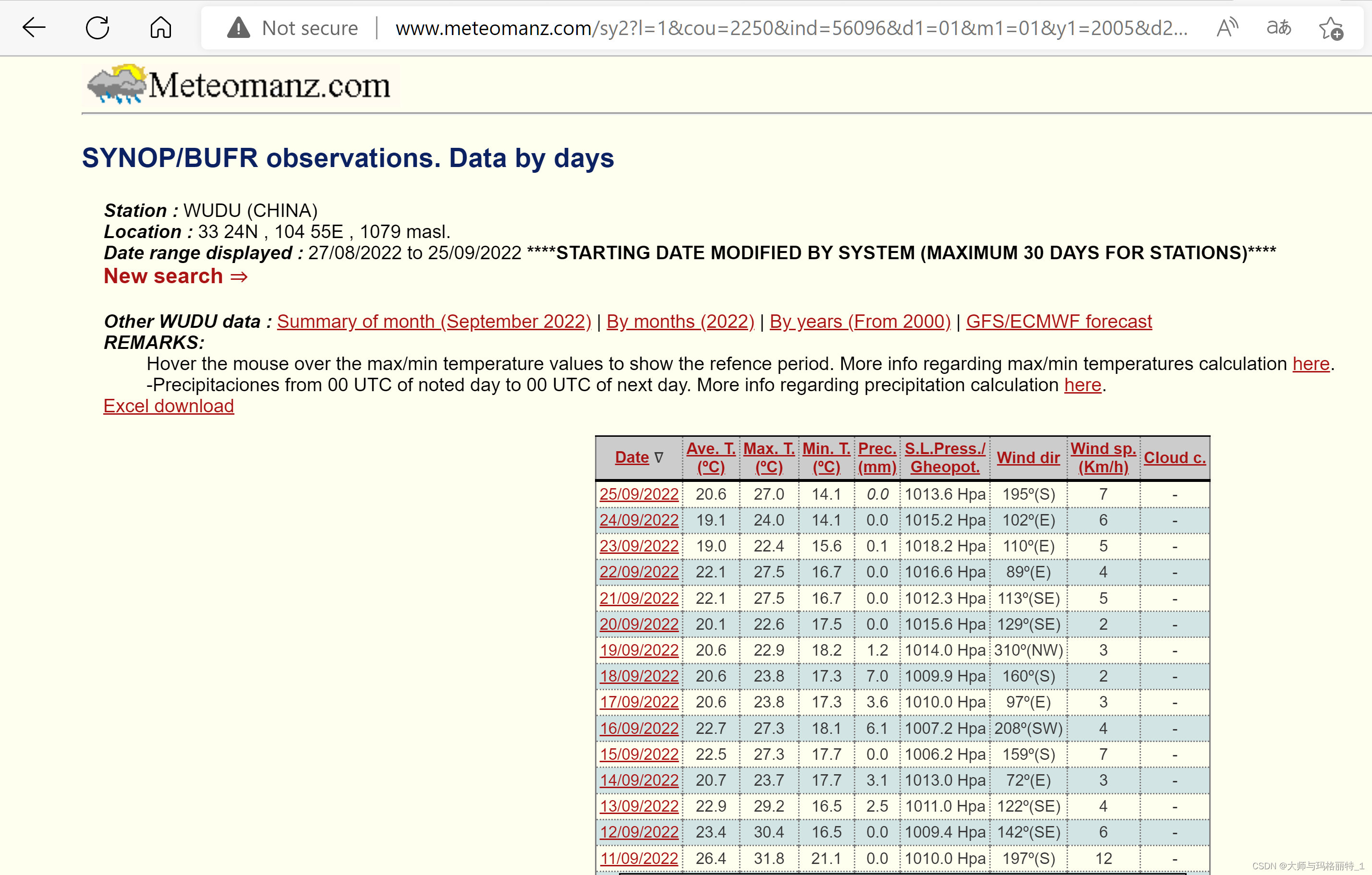Sort by Ave. T. (ºC) column
Viewport: 1372px width, 875px height.
[x=711, y=458]
